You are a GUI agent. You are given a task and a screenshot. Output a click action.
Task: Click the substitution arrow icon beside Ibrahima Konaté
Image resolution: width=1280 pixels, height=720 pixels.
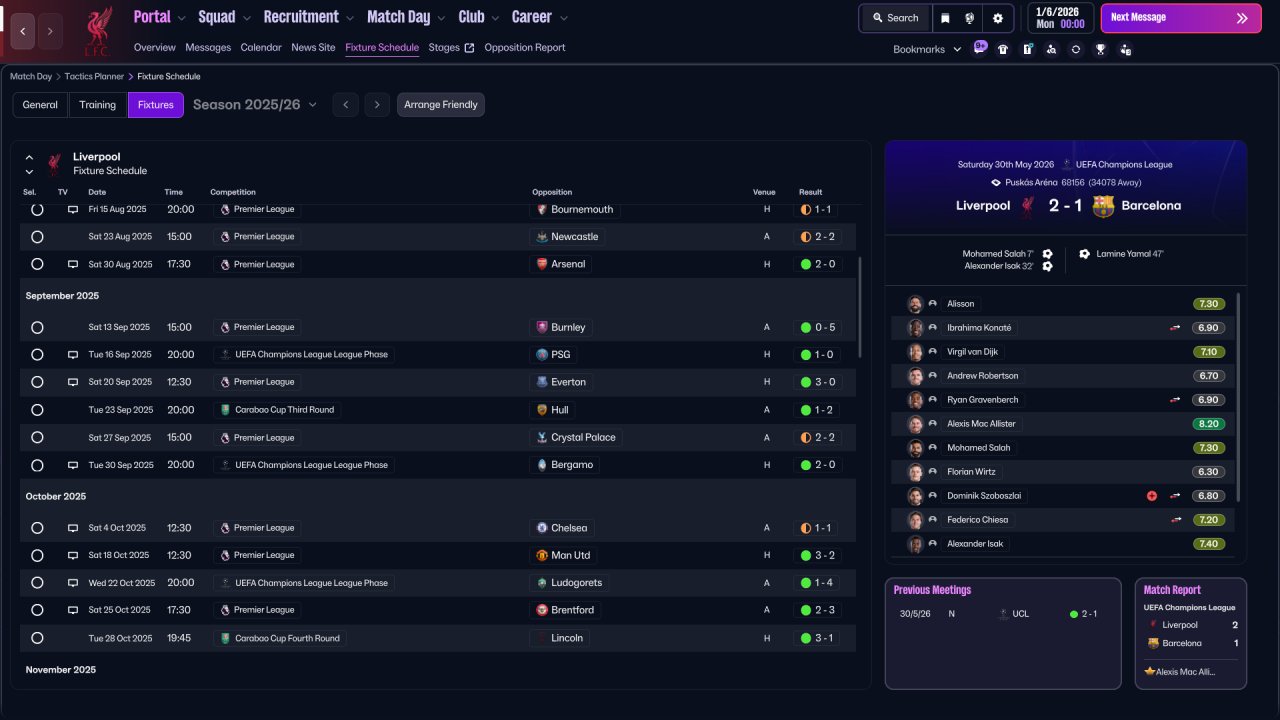point(1175,328)
